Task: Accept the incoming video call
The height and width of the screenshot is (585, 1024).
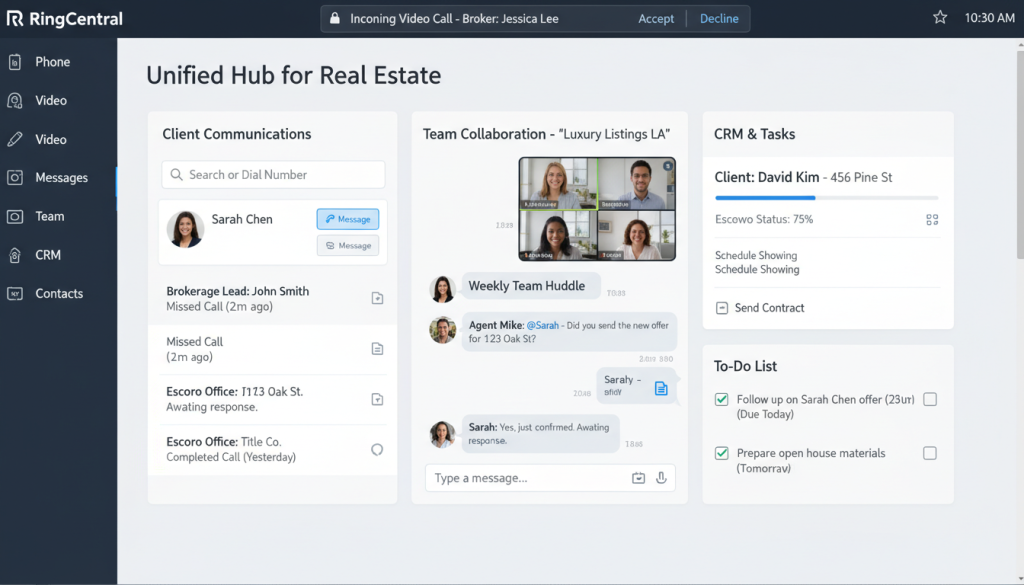Action: pyautogui.click(x=656, y=18)
